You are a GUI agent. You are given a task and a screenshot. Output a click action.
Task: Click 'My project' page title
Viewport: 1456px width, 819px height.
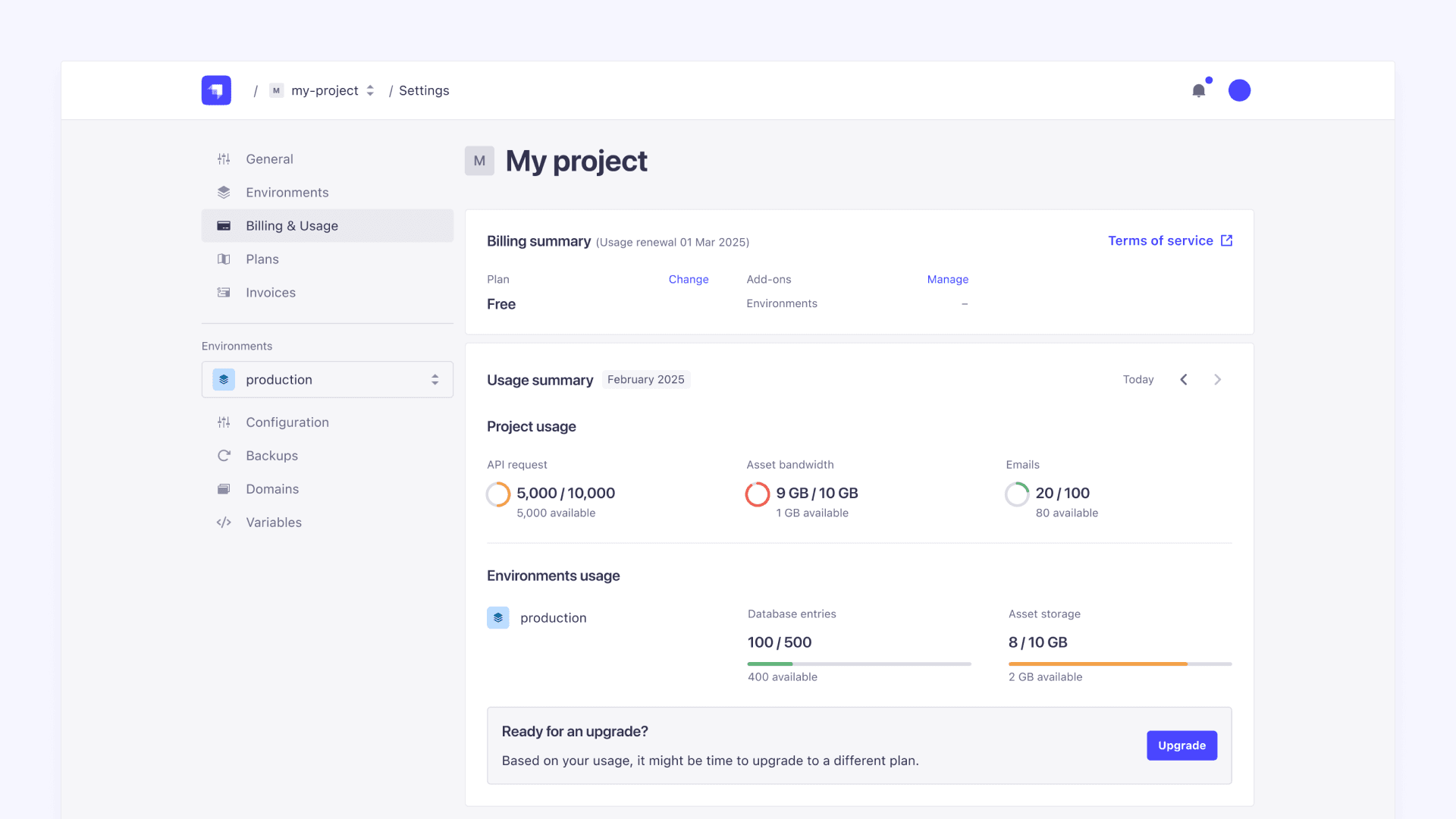pos(576,161)
